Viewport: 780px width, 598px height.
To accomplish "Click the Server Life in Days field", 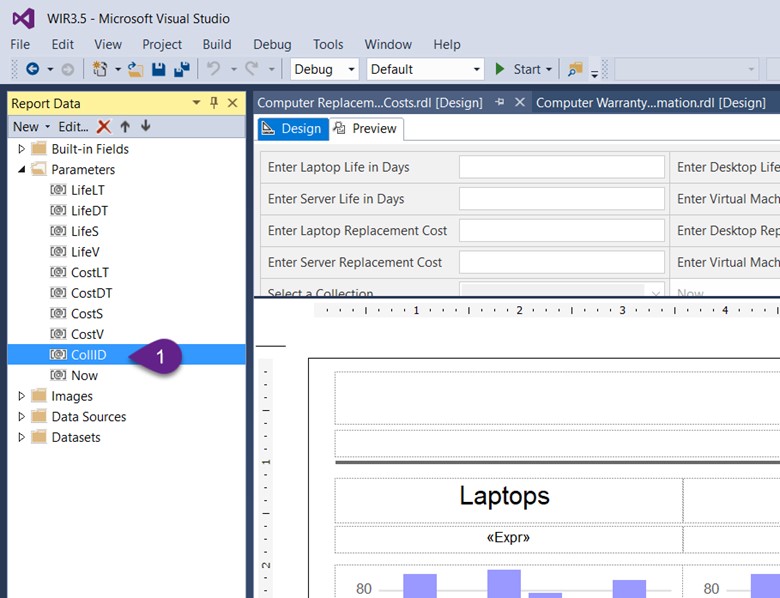I will (562, 199).
